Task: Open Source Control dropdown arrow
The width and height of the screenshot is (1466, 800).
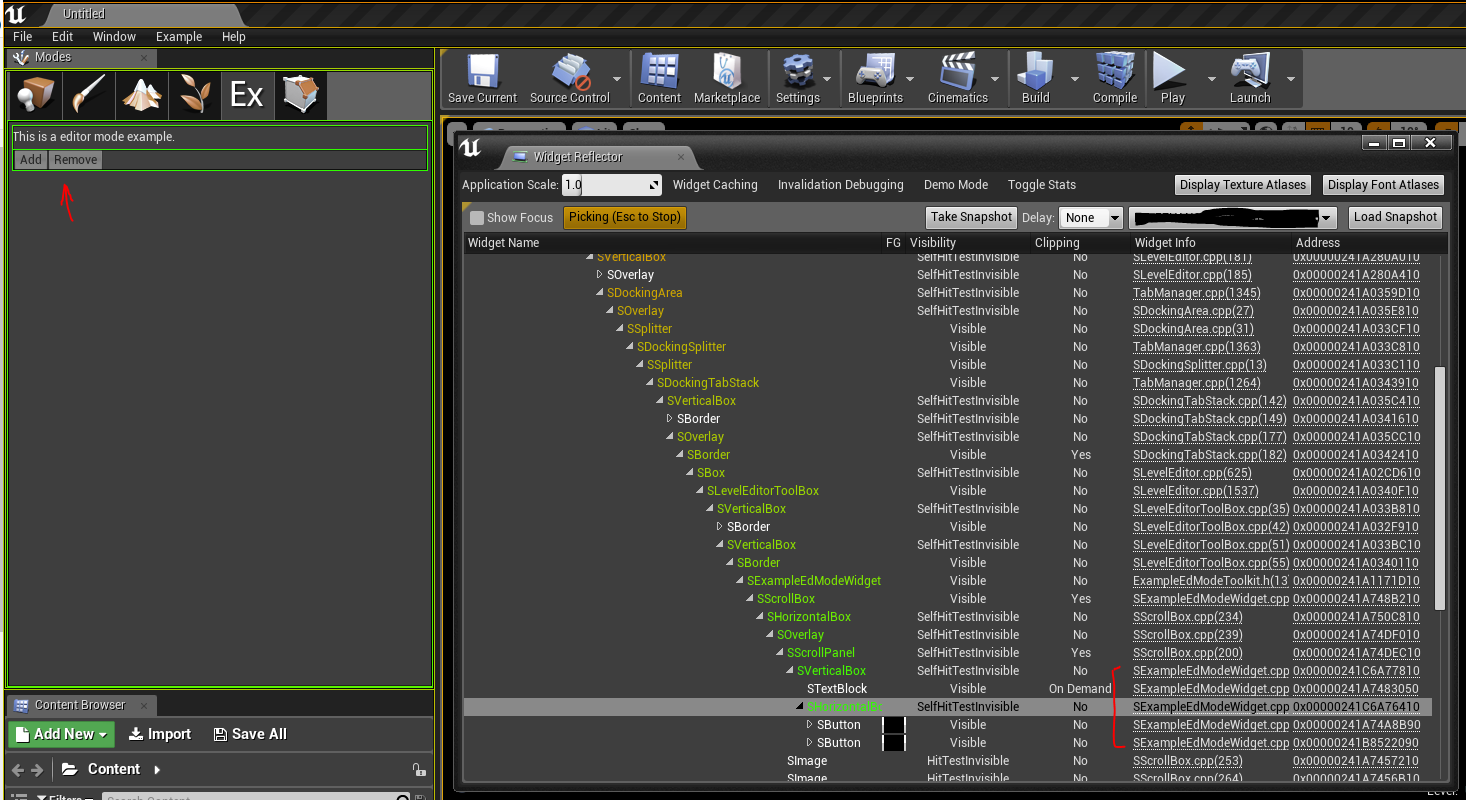Action: (x=617, y=79)
